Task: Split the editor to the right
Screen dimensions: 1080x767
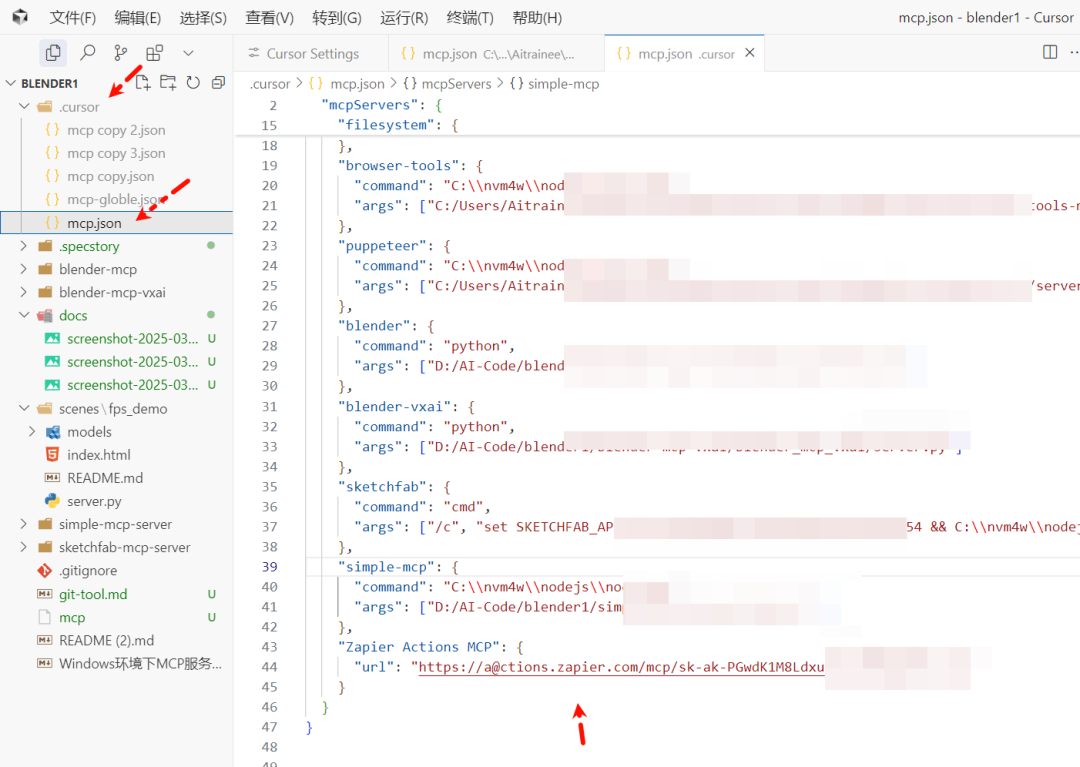Action: click(1050, 52)
